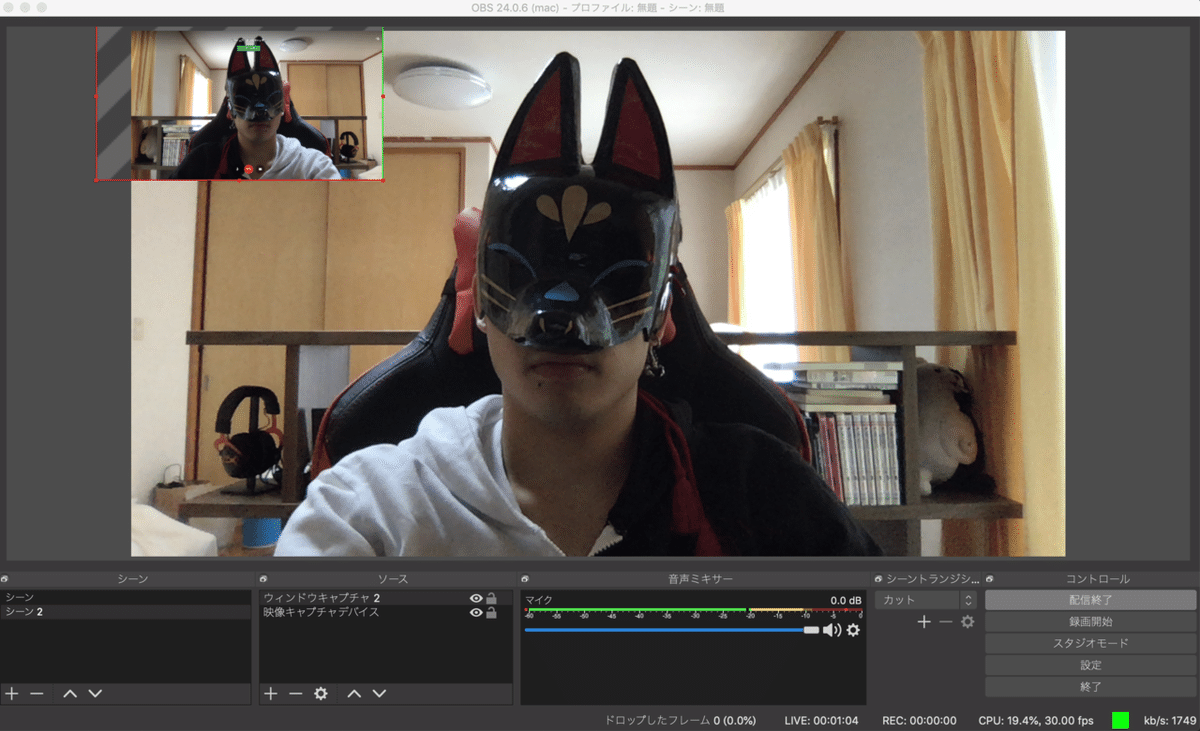
Task: Enable スタジオモード button
Action: (1090, 643)
